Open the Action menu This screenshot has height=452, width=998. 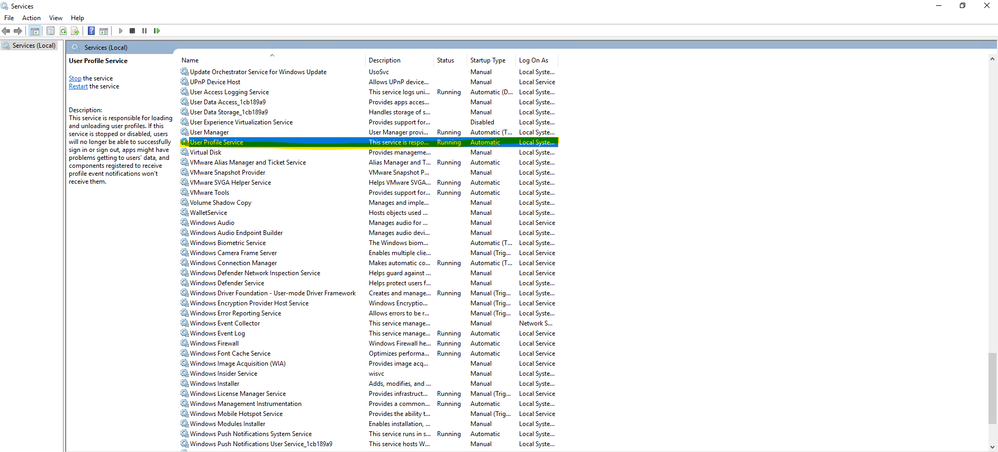[31, 18]
